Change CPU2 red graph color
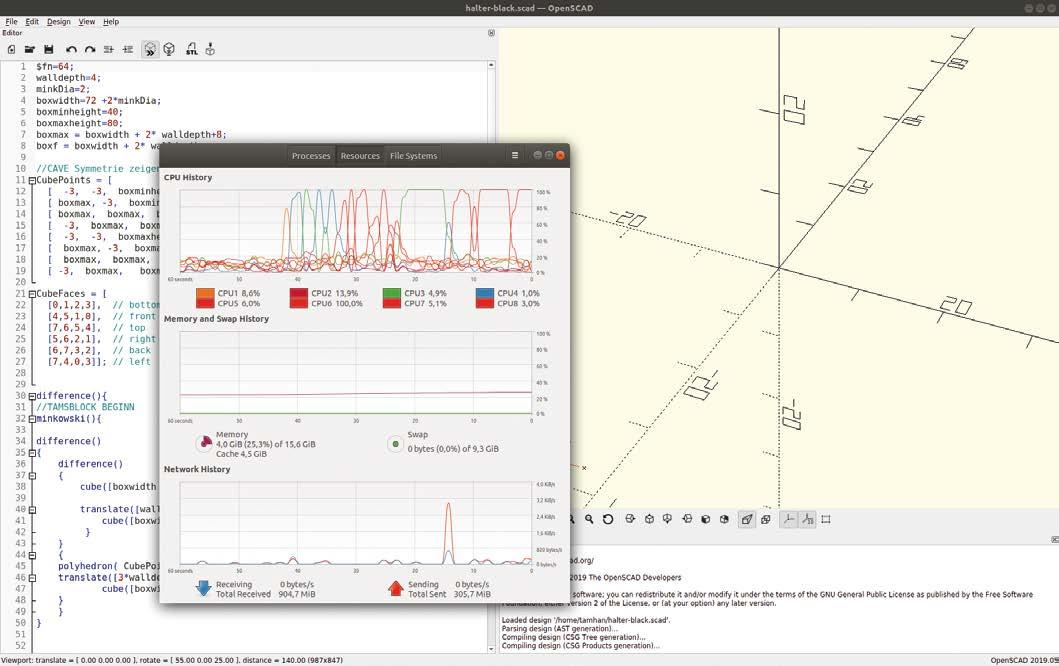The width and height of the screenshot is (1059, 666). click(x=299, y=293)
